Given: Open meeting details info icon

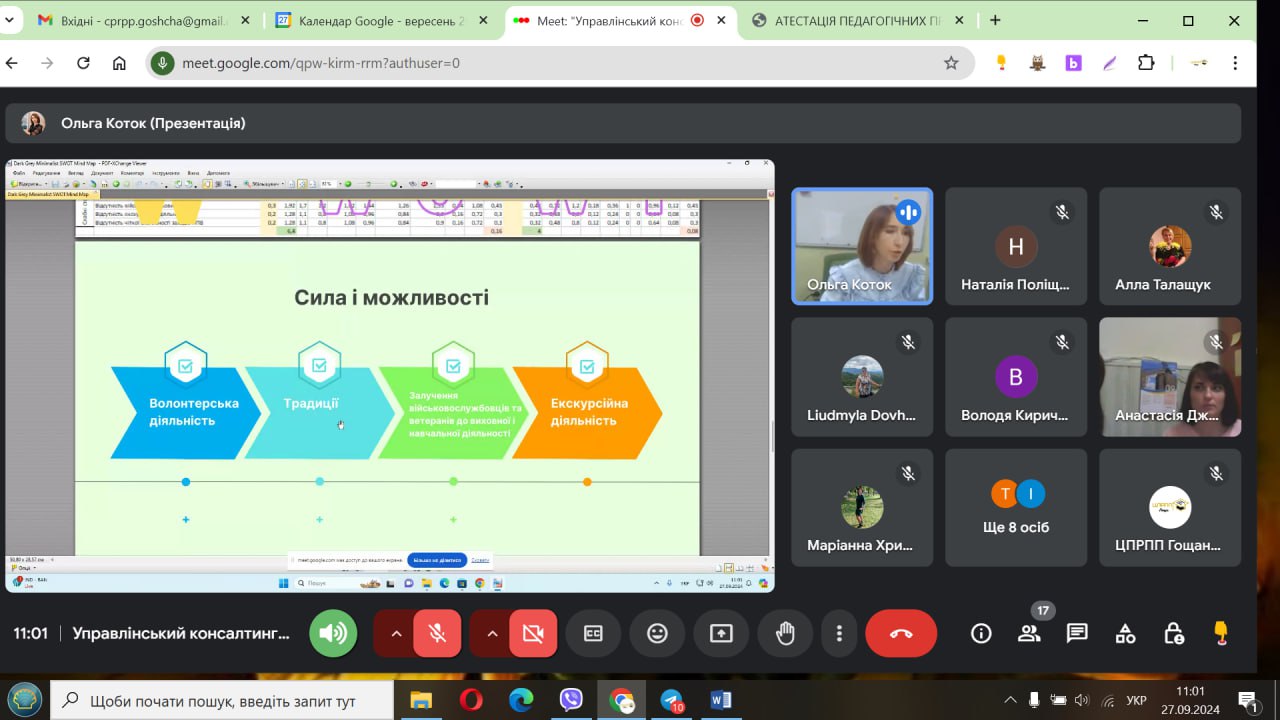Looking at the screenshot, I should coord(981,633).
